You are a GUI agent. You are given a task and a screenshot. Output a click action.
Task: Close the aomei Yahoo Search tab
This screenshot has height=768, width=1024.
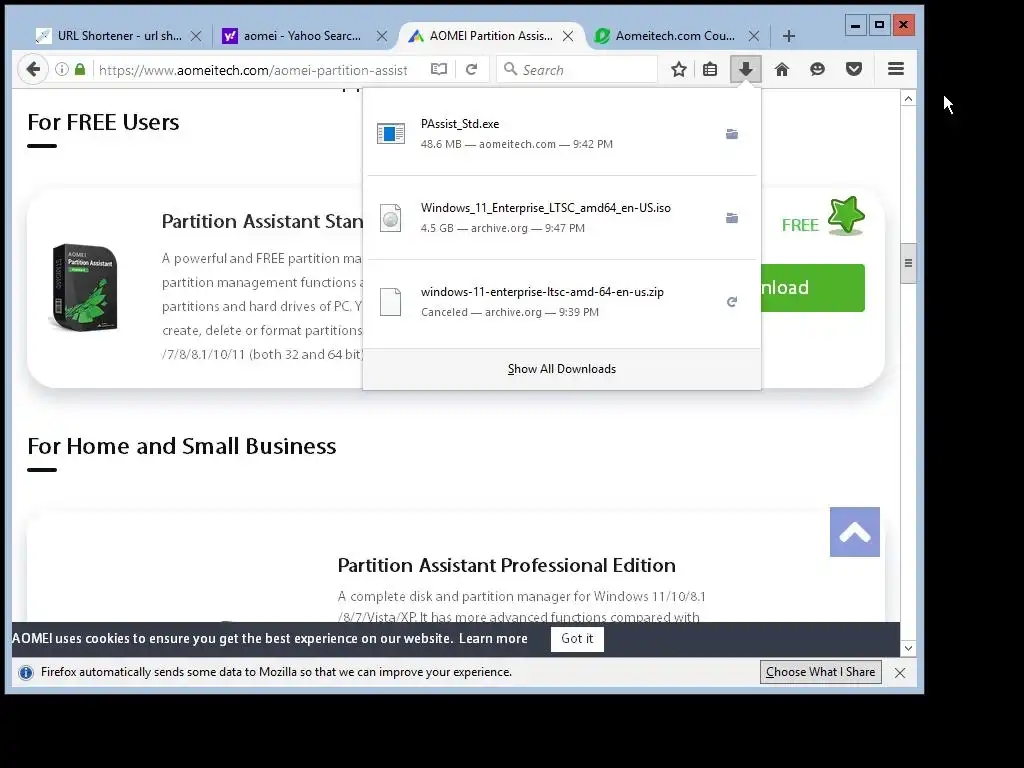[x=382, y=36]
